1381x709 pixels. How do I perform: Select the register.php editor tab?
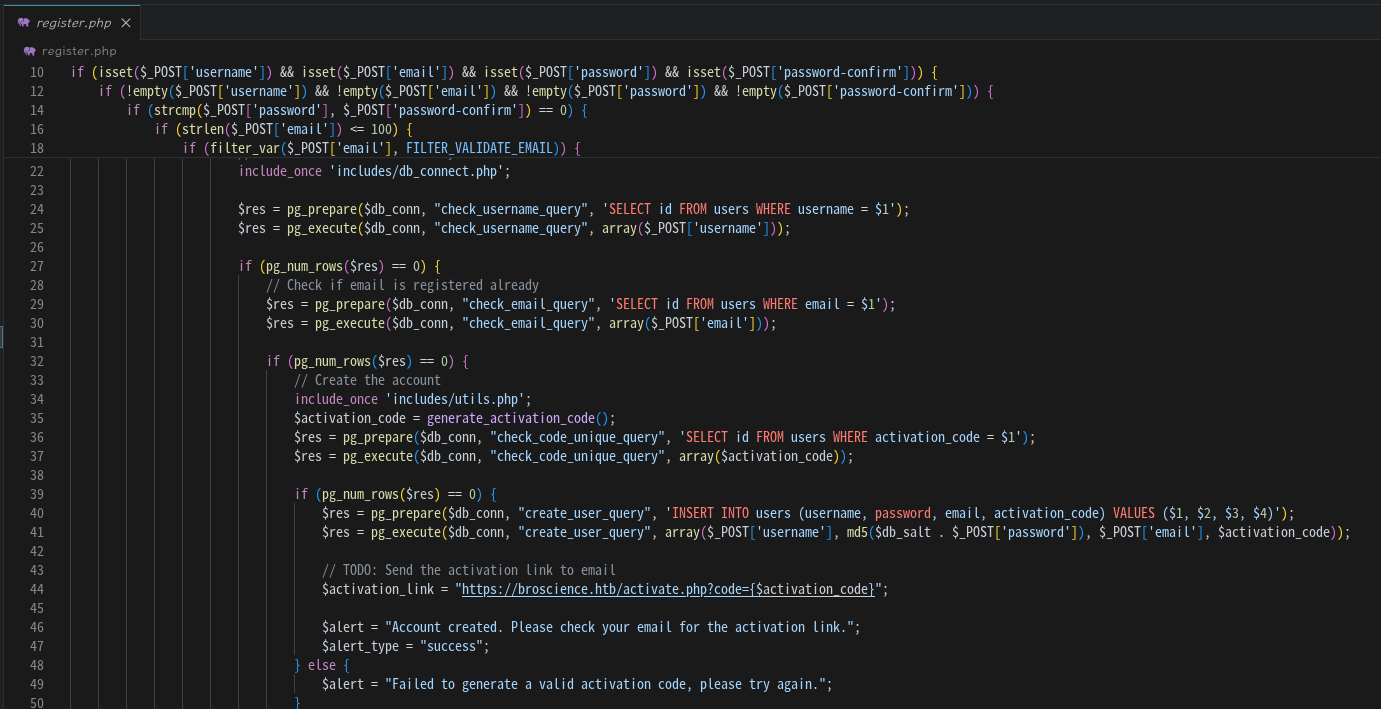(70, 22)
